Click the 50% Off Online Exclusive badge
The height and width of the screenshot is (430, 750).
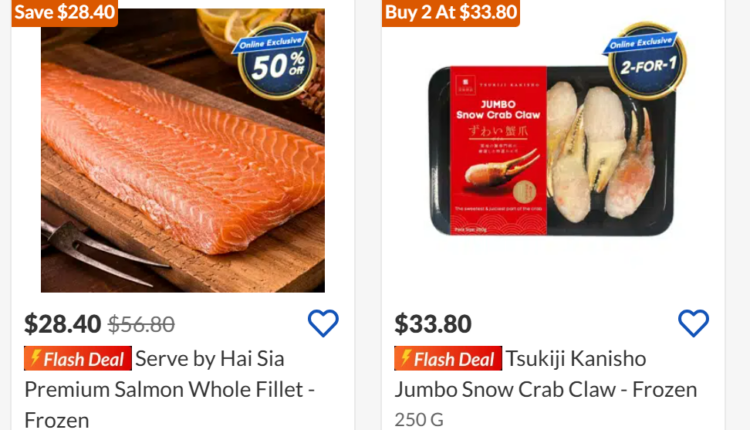(x=274, y=61)
